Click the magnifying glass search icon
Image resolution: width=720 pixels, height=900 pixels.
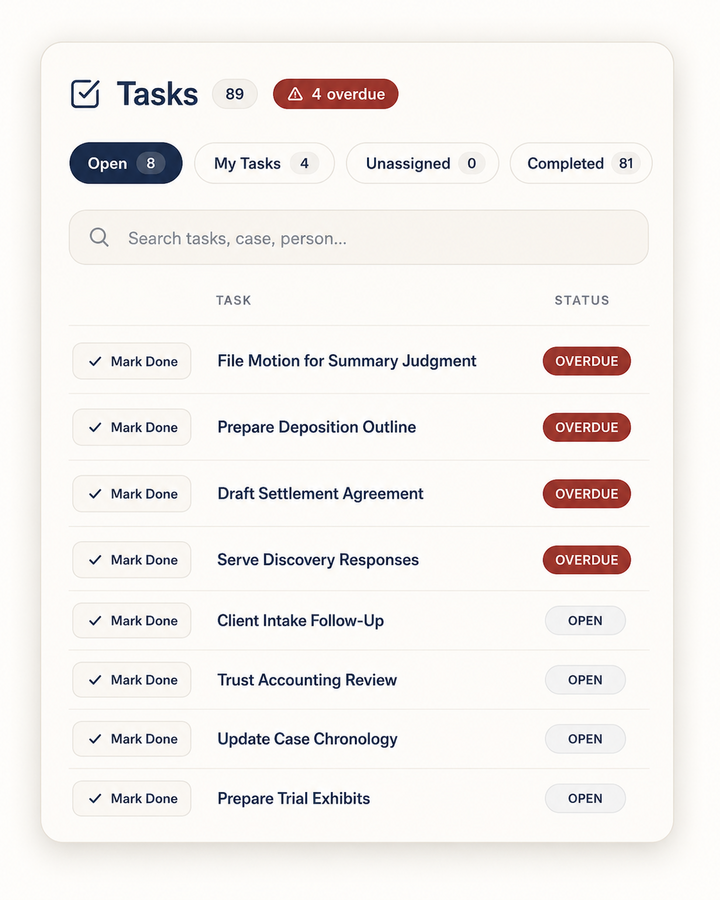99,237
